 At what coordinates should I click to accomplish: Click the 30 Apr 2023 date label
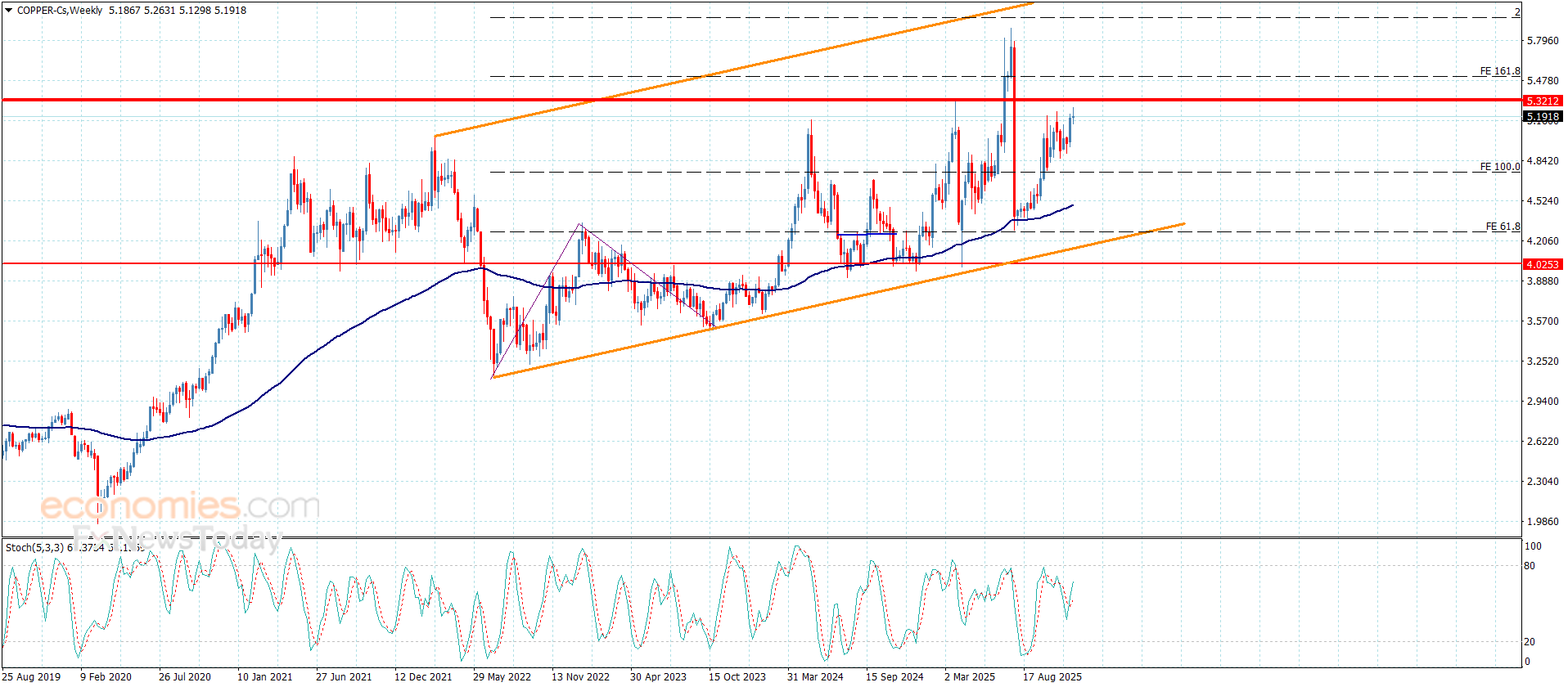pyautogui.click(x=658, y=676)
